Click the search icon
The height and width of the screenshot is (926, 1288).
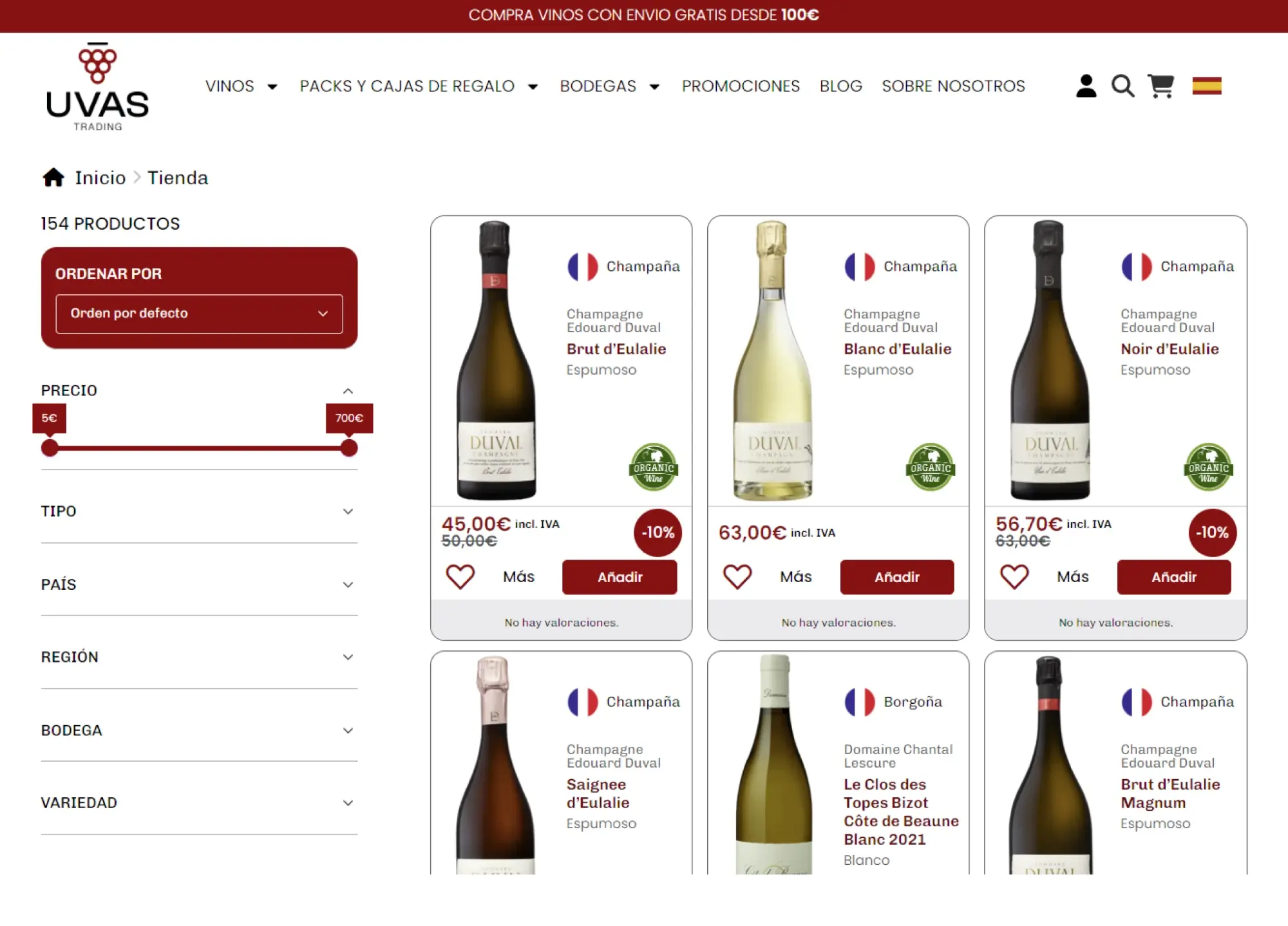pyautogui.click(x=1123, y=86)
